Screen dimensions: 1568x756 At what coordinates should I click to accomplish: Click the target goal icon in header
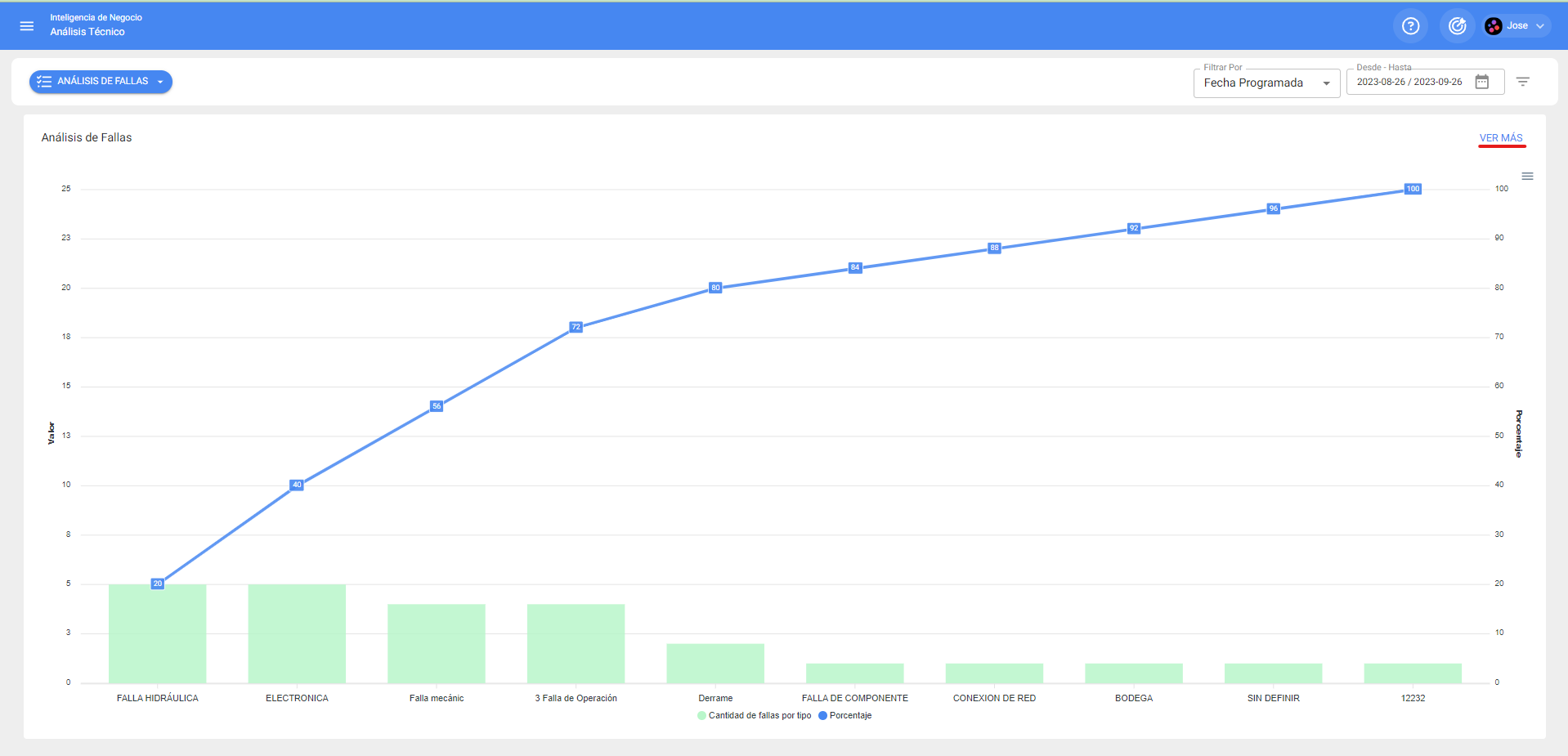tap(1457, 26)
